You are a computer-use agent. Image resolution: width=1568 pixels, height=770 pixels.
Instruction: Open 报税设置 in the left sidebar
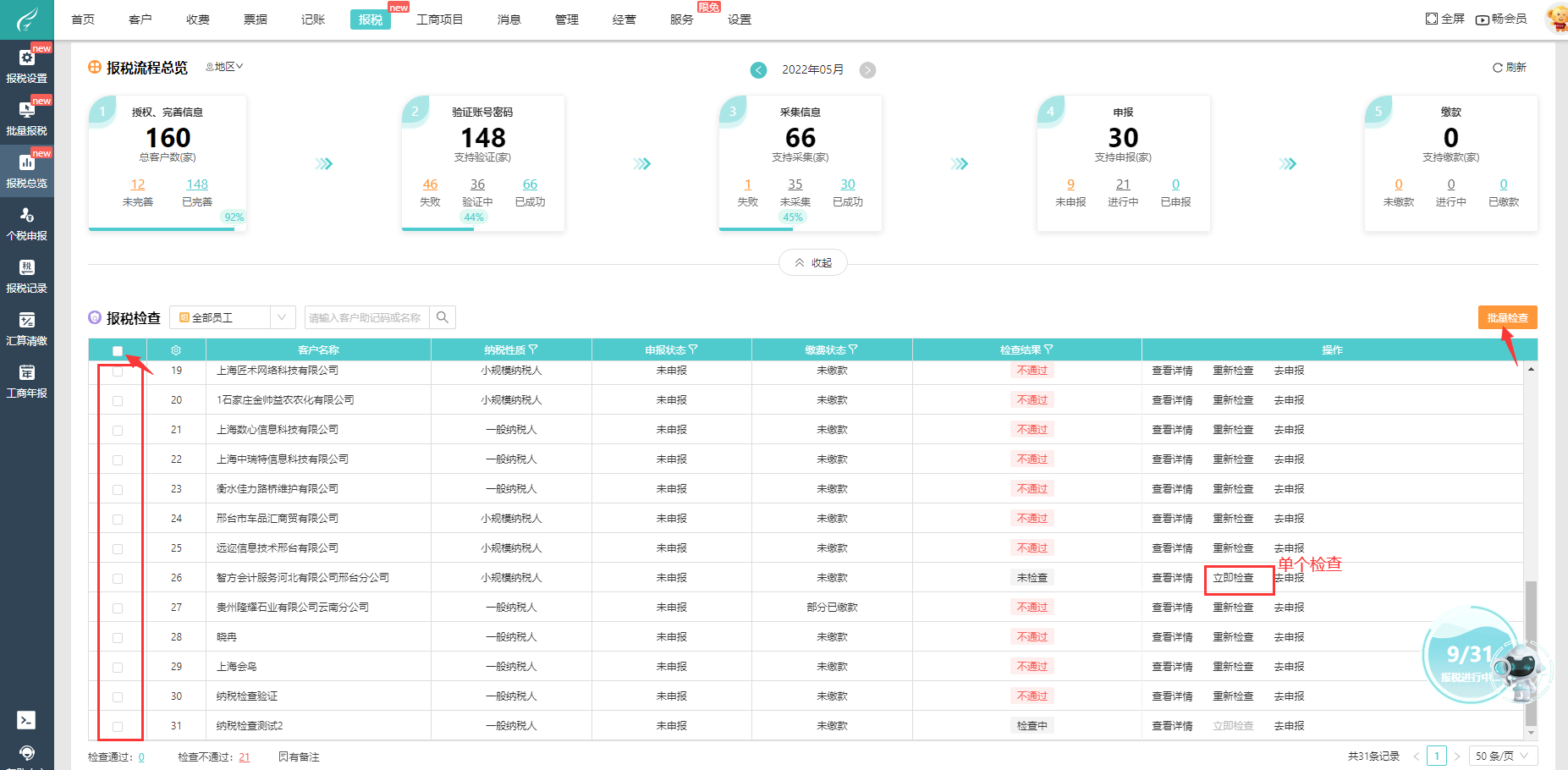click(26, 66)
